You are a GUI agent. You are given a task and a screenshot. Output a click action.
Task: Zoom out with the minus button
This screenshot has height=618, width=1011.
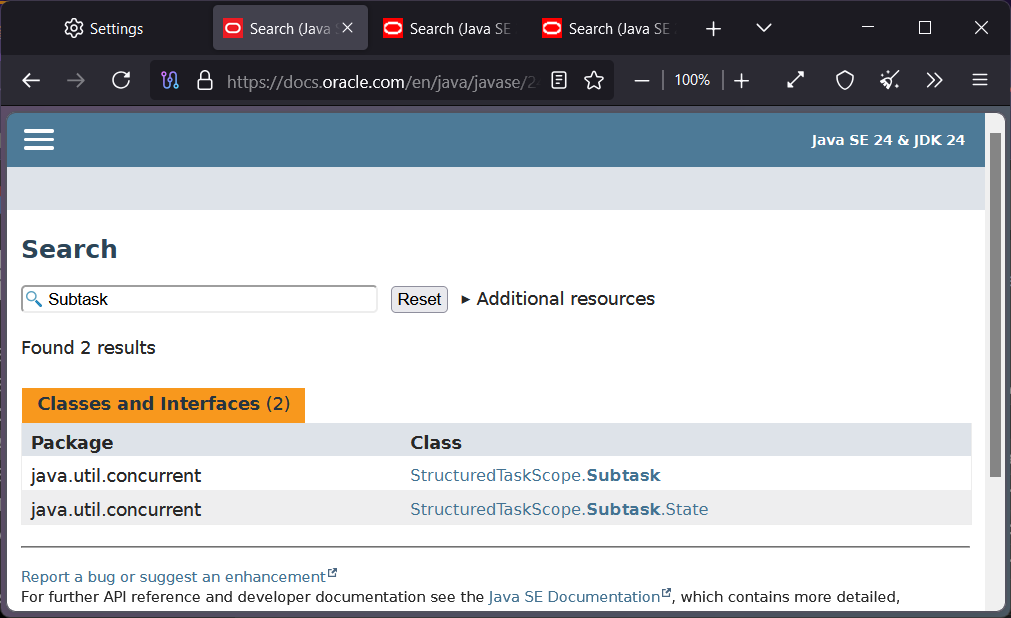coord(642,80)
